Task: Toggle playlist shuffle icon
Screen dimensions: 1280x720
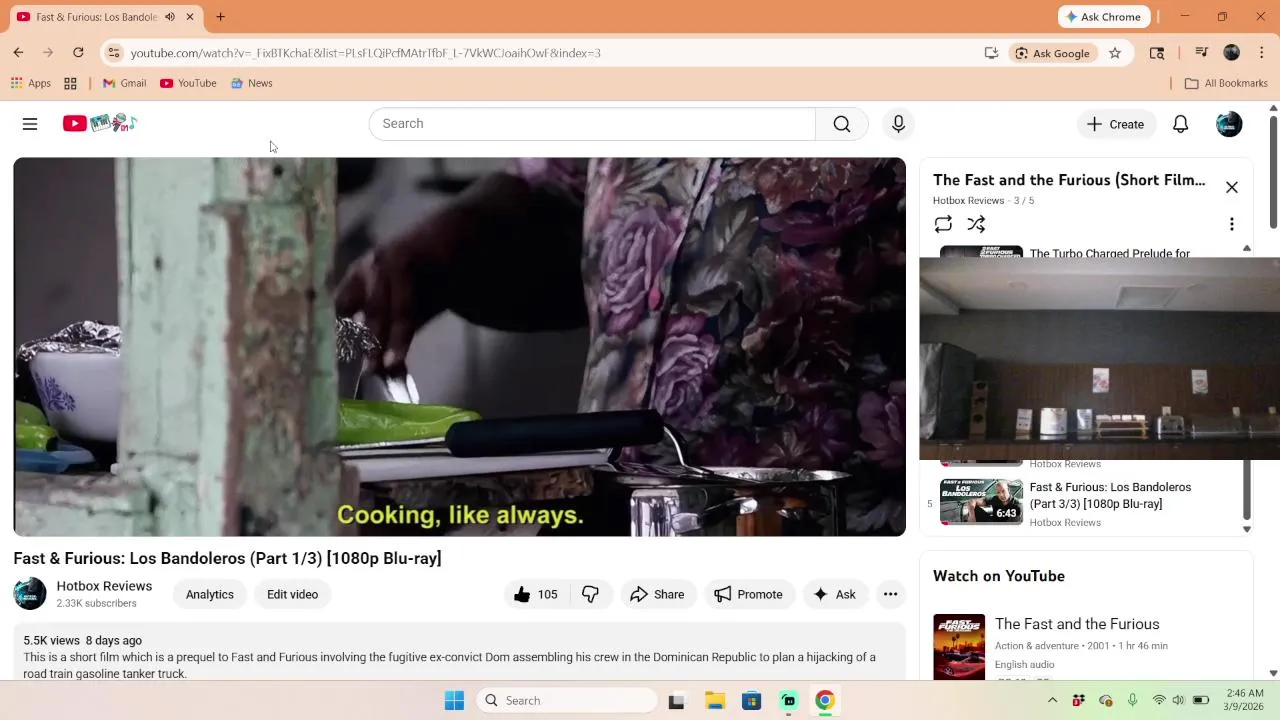Action: pos(976,224)
